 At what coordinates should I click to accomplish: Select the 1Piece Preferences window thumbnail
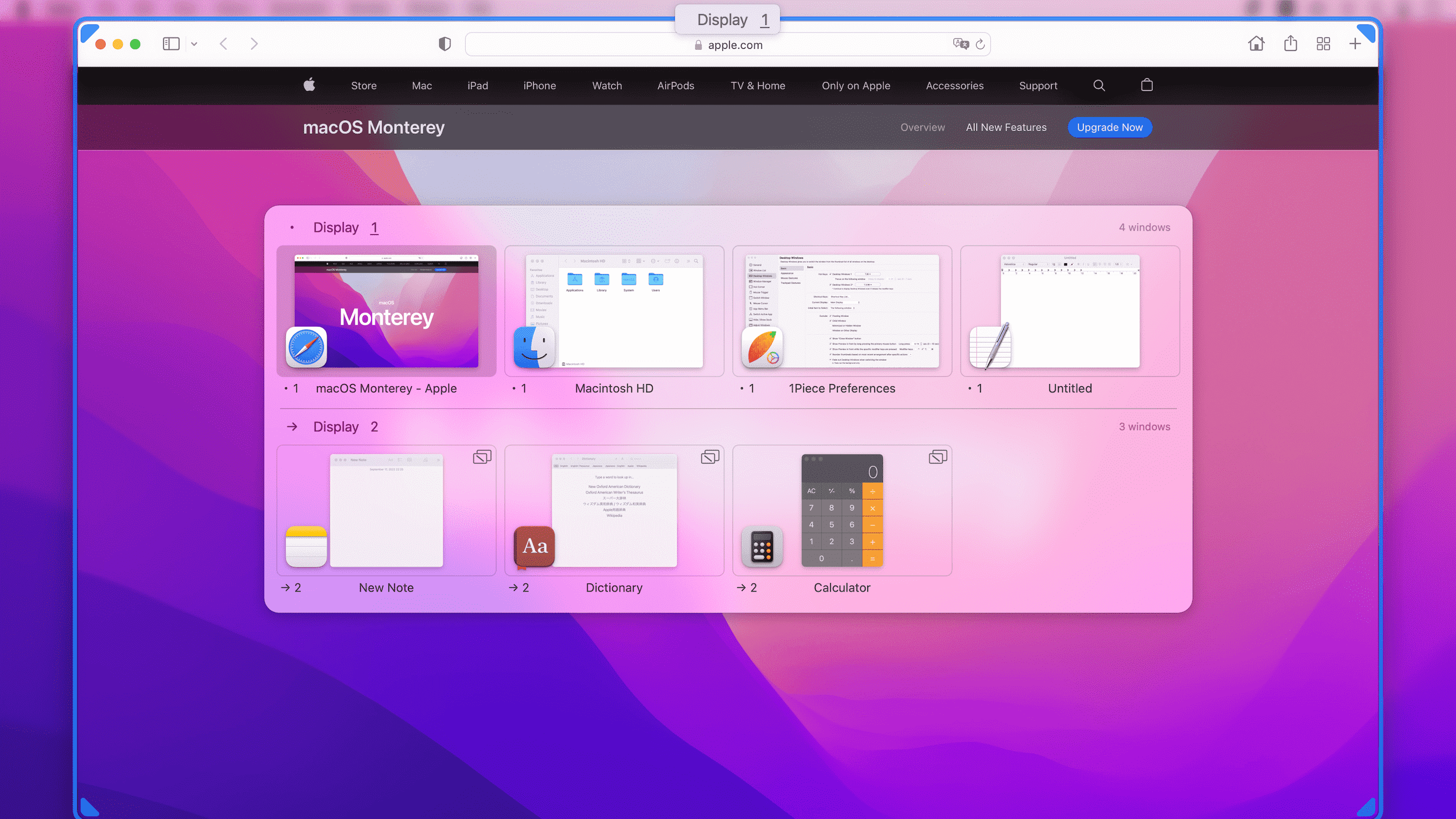pos(842,311)
